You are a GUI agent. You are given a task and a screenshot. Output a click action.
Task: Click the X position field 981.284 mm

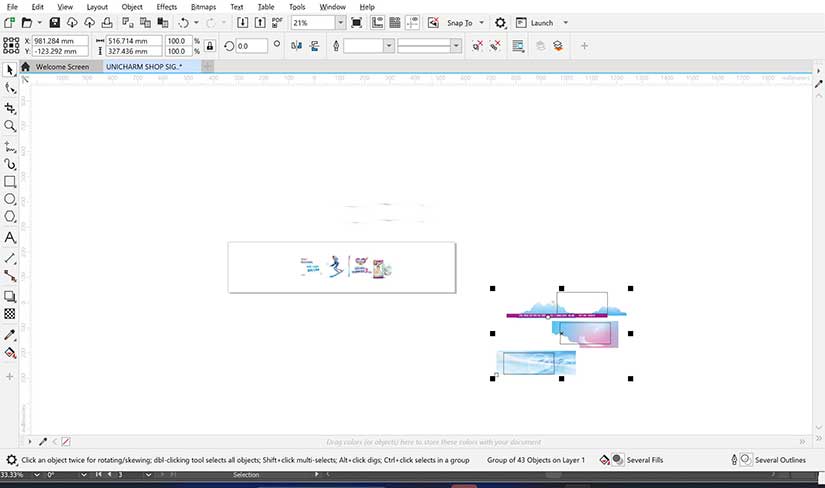[59, 41]
